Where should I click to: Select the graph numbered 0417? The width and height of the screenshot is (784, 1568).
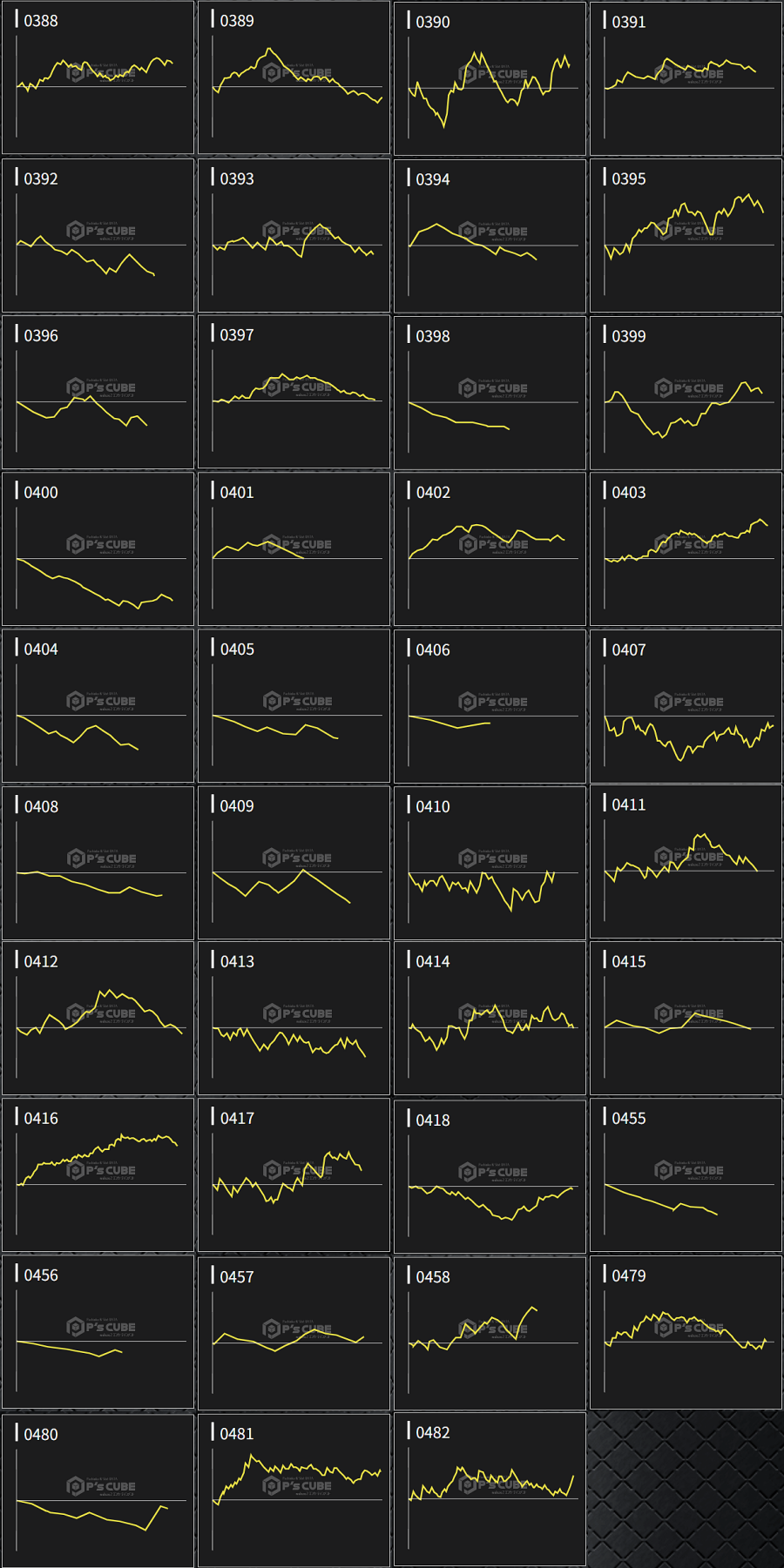tap(294, 1174)
